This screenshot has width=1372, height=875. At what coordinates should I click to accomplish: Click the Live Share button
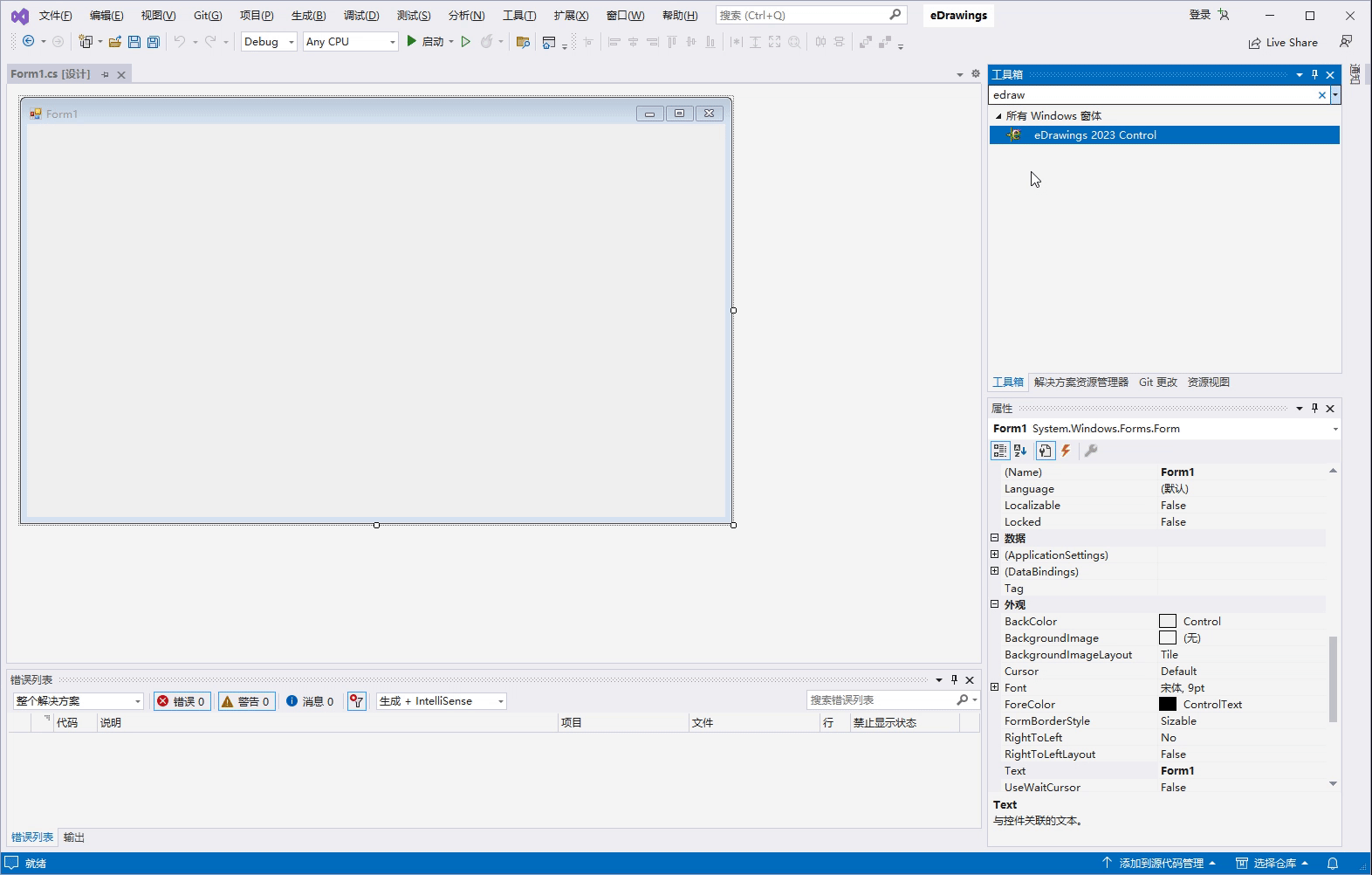[x=1283, y=42]
